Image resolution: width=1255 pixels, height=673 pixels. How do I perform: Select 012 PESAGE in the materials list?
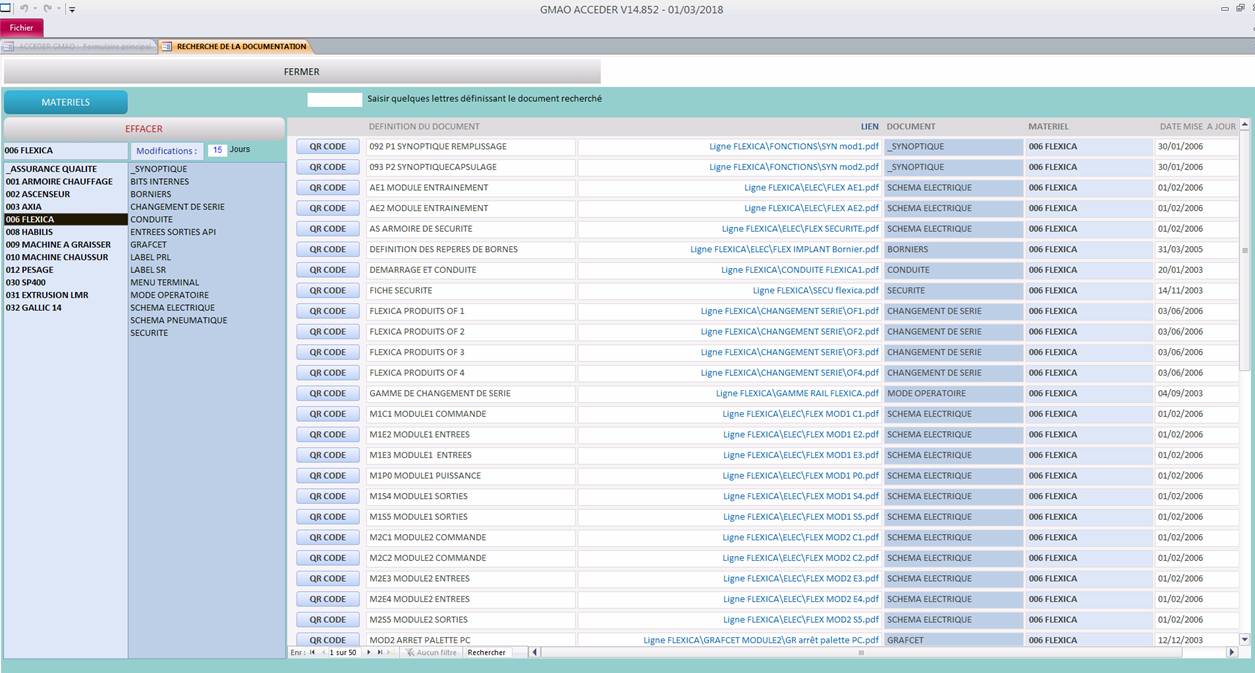(x=65, y=270)
